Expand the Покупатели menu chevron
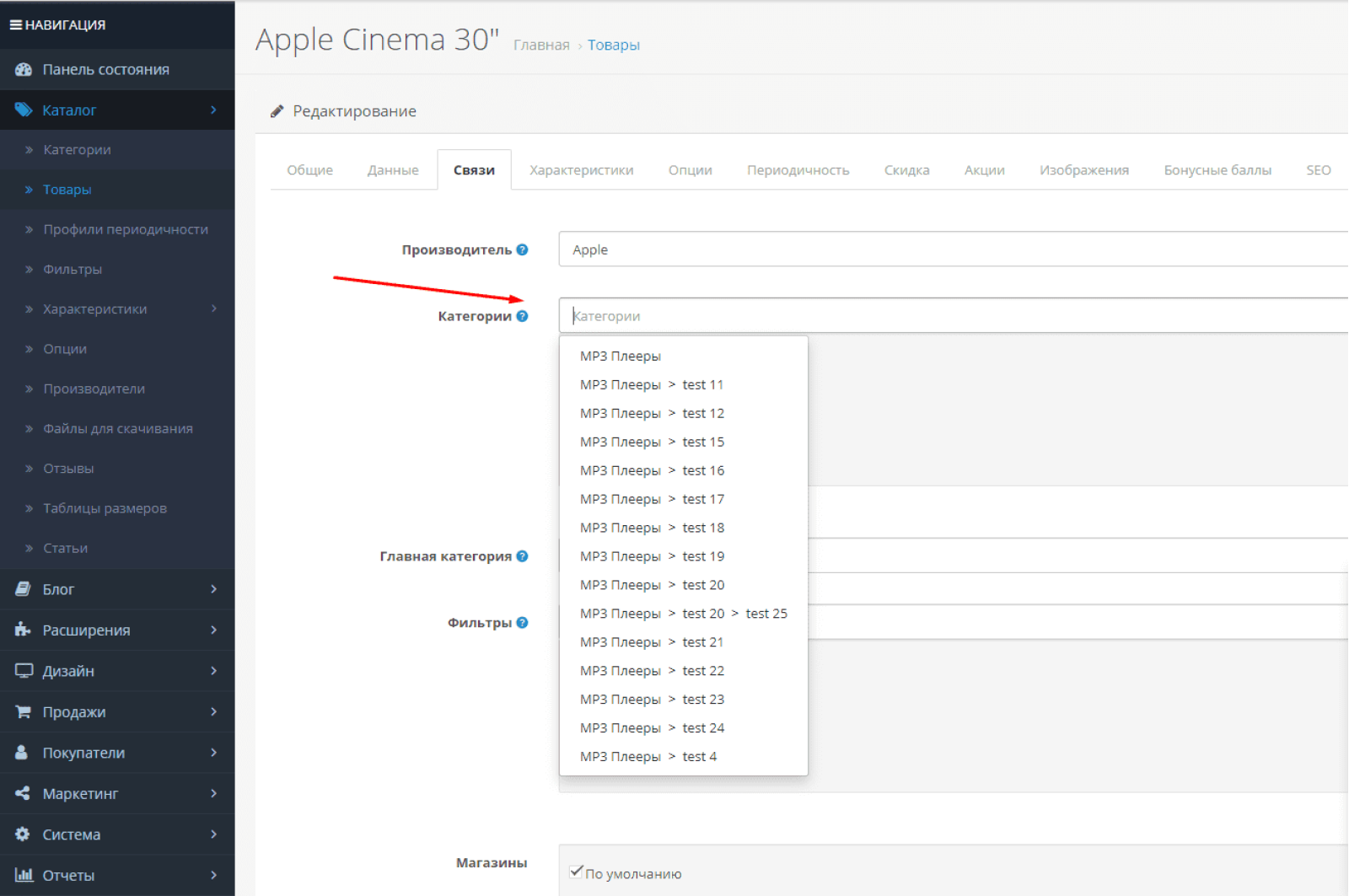 (213, 753)
